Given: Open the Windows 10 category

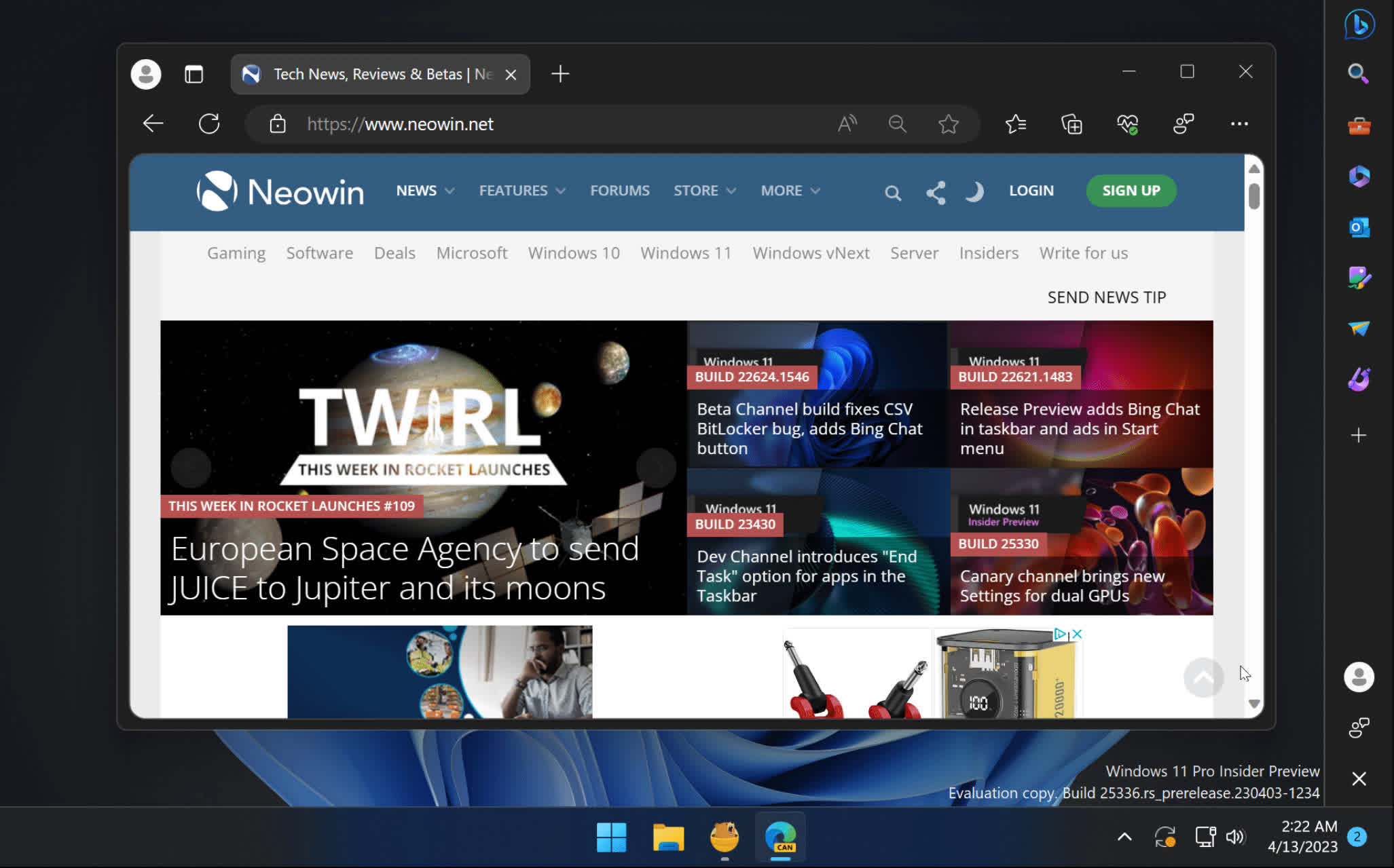Looking at the screenshot, I should point(574,253).
